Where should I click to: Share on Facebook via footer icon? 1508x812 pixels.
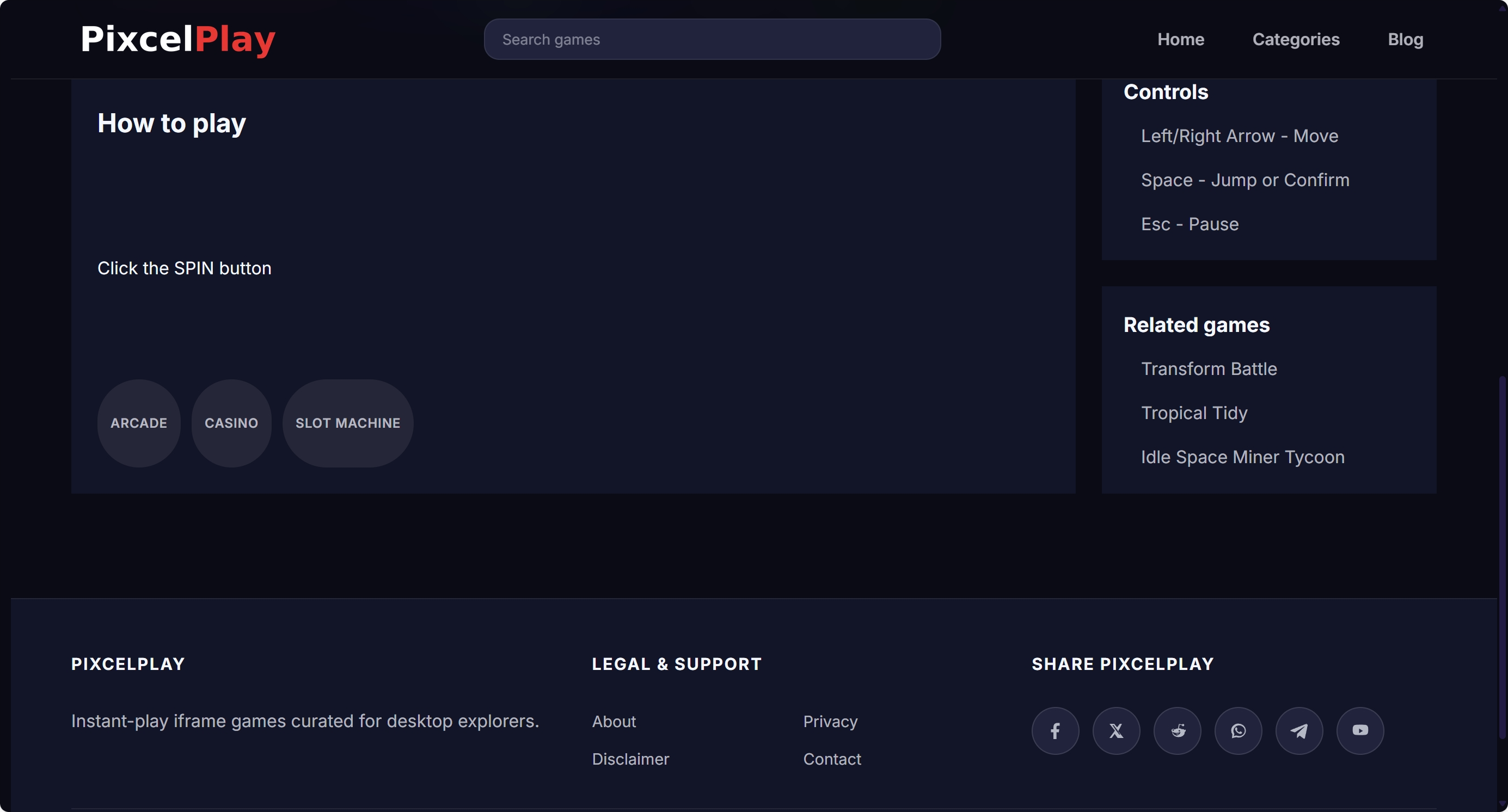(x=1055, y=731)
